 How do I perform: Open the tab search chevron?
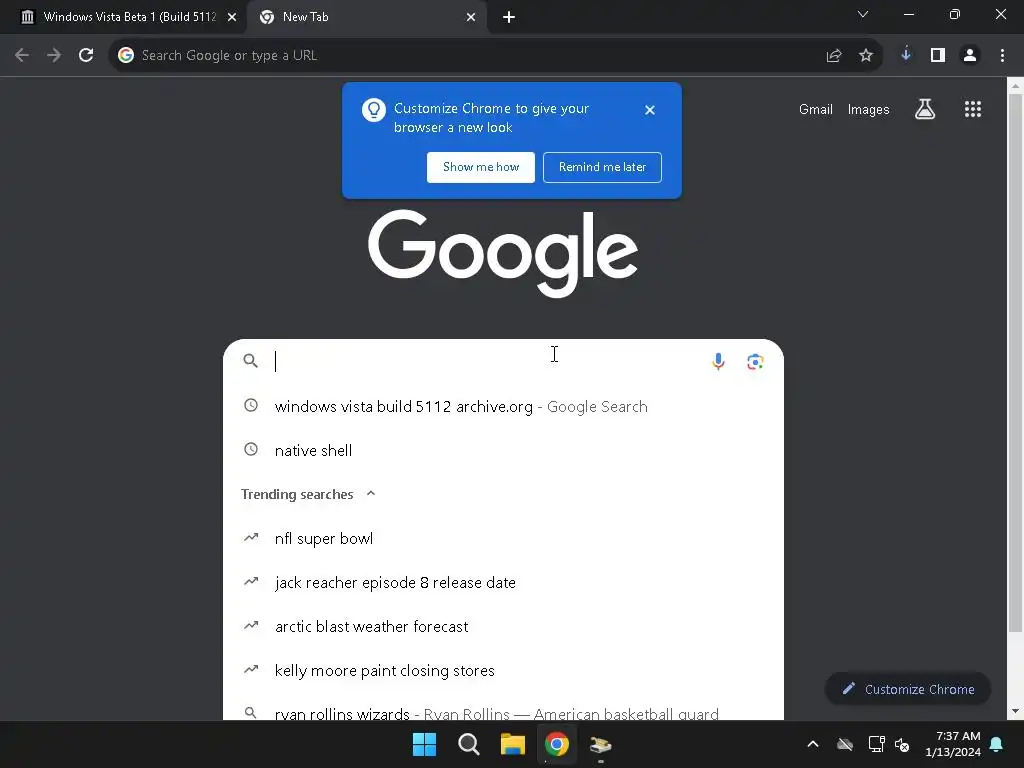(862, 14)
